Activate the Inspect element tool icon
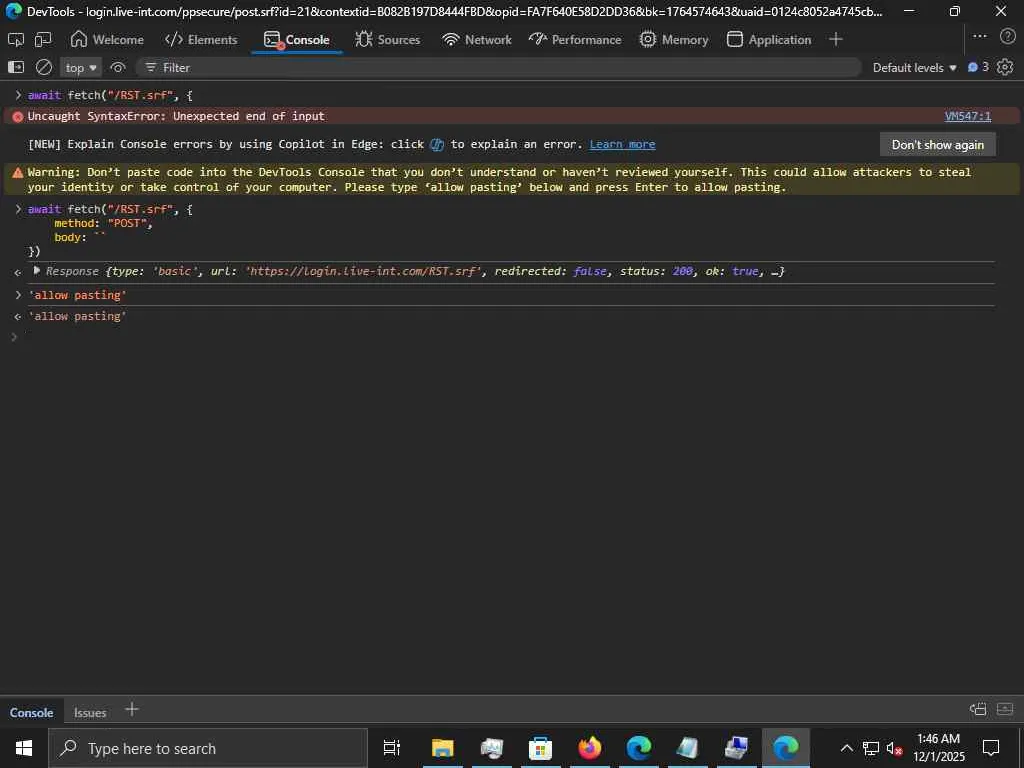The height and width of the screenshot is (768, 1024). pos(16,40)
